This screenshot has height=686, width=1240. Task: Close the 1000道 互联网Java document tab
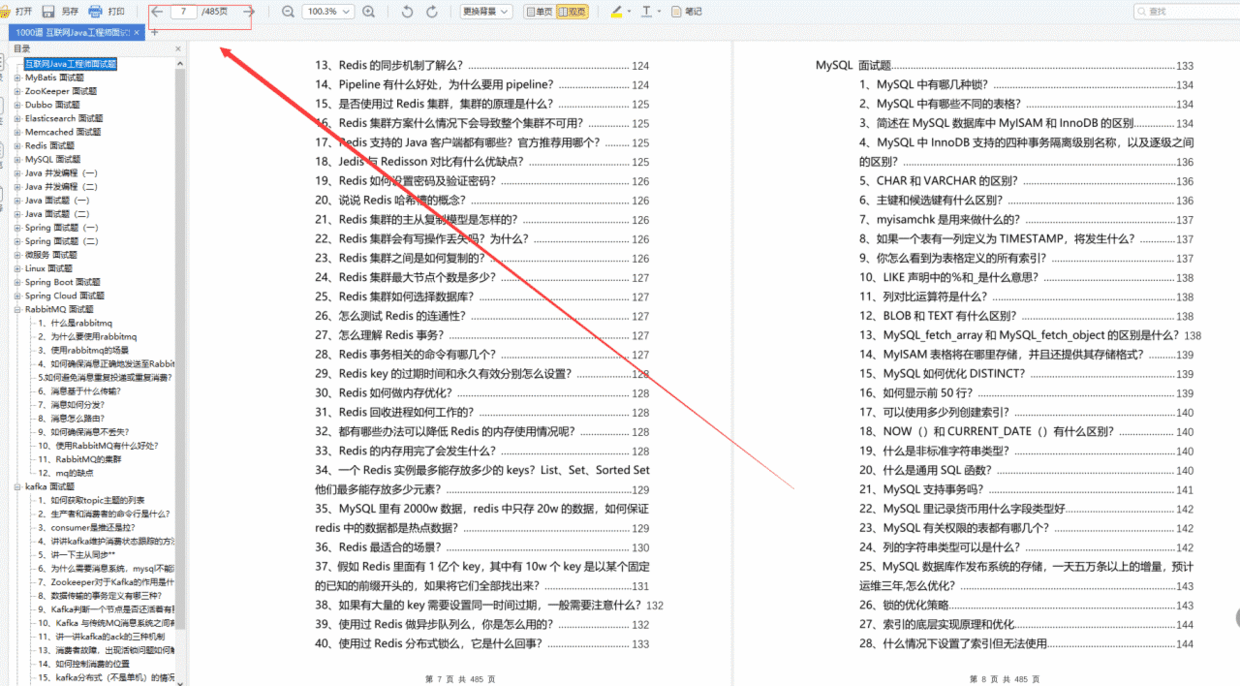pyautogui.click(x=137, y=33)
